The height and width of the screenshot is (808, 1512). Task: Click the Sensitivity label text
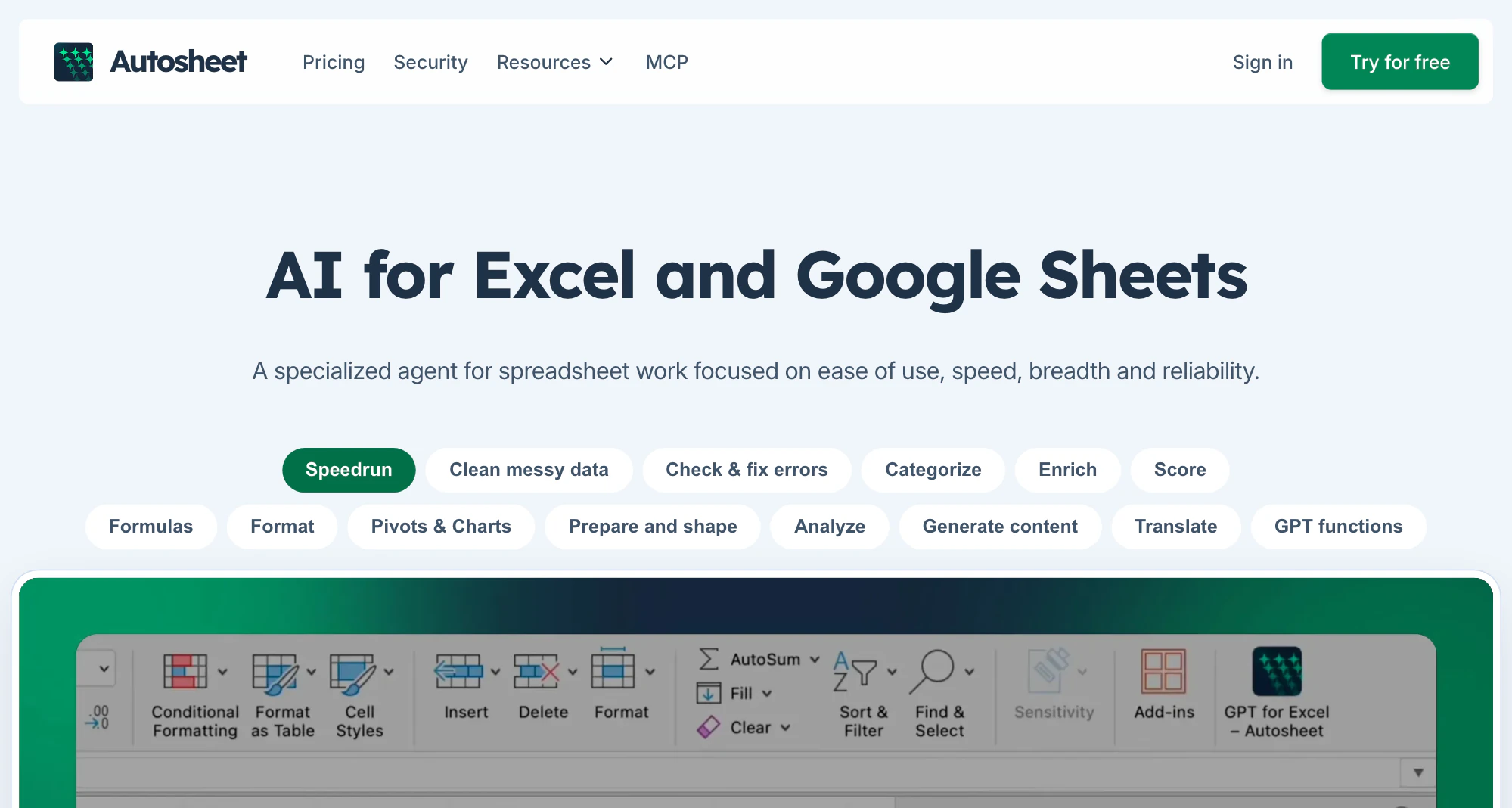coord(1054,713)
